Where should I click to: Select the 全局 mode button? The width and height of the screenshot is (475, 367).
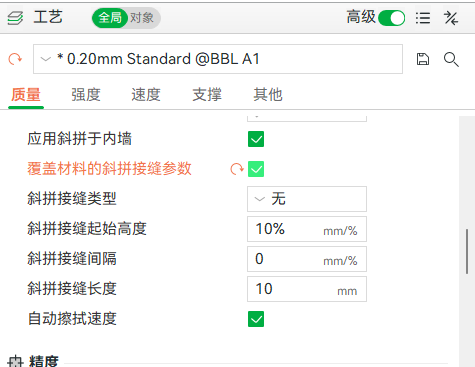(110, 18)
